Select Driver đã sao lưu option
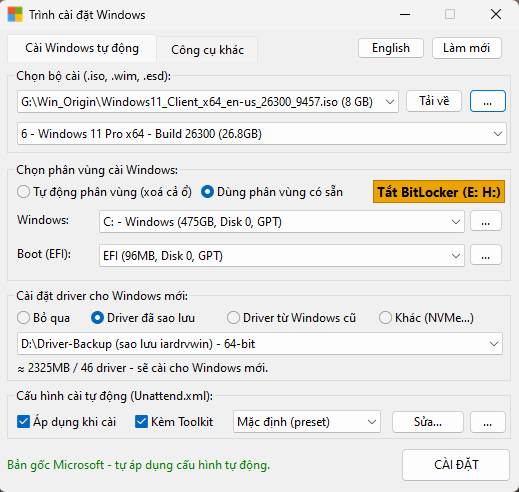519x492 pixels. 143,318
